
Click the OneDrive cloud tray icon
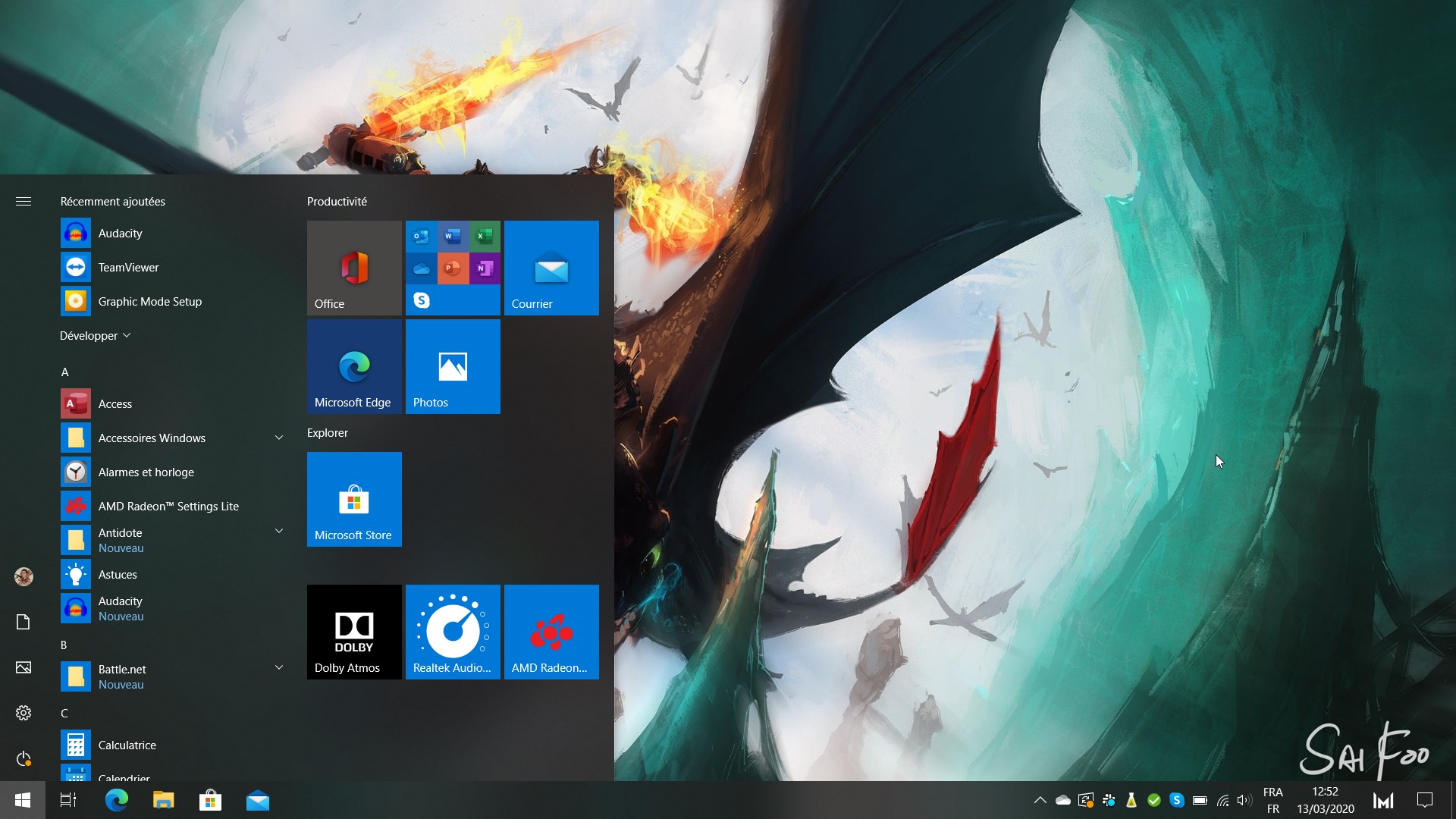1063,800
